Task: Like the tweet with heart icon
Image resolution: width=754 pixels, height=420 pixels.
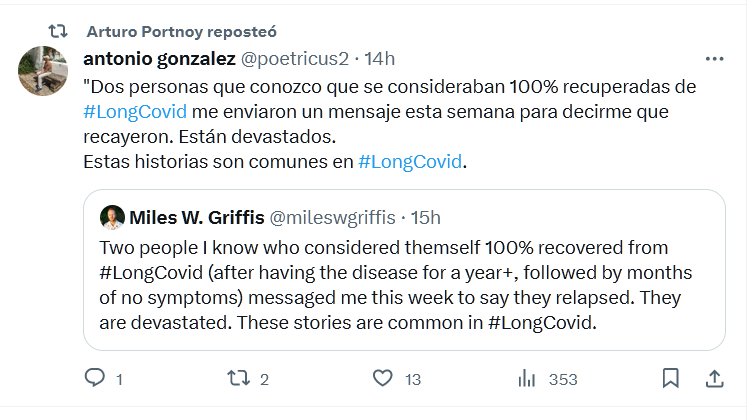Action: [x=382, y=379]
